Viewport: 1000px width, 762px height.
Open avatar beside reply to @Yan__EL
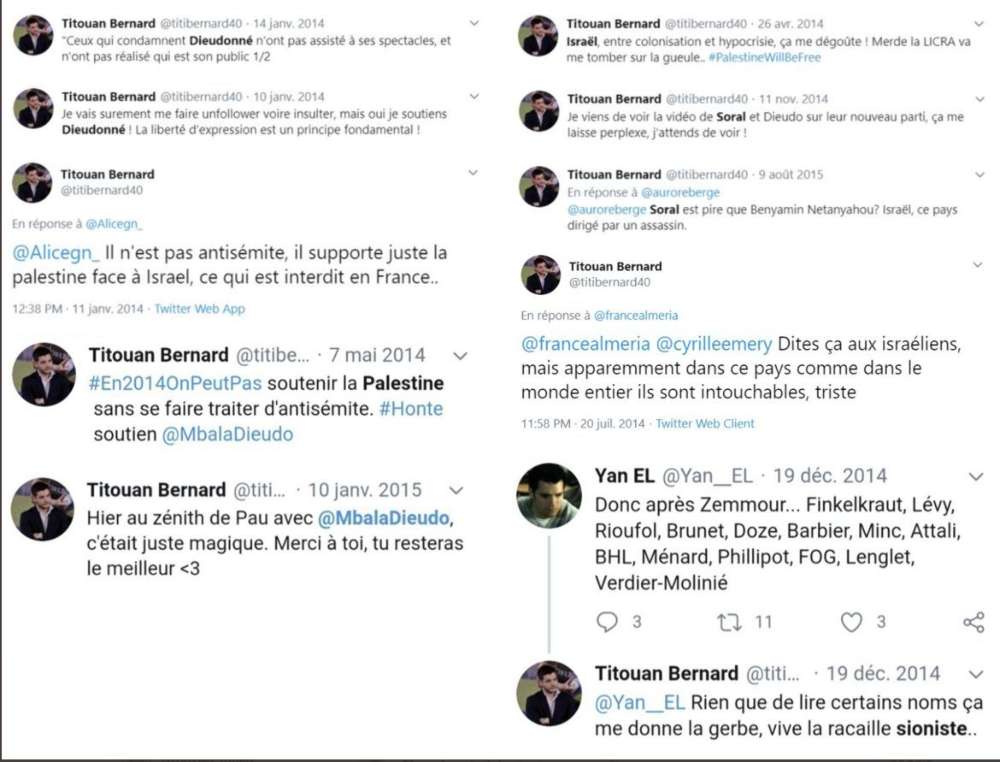(548, 694)
